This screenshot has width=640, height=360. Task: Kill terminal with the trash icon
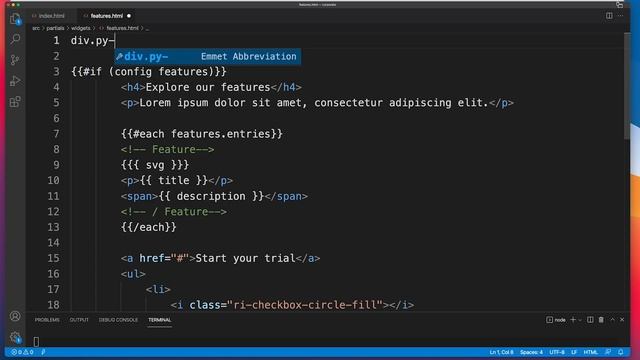[x=601, y=320]
